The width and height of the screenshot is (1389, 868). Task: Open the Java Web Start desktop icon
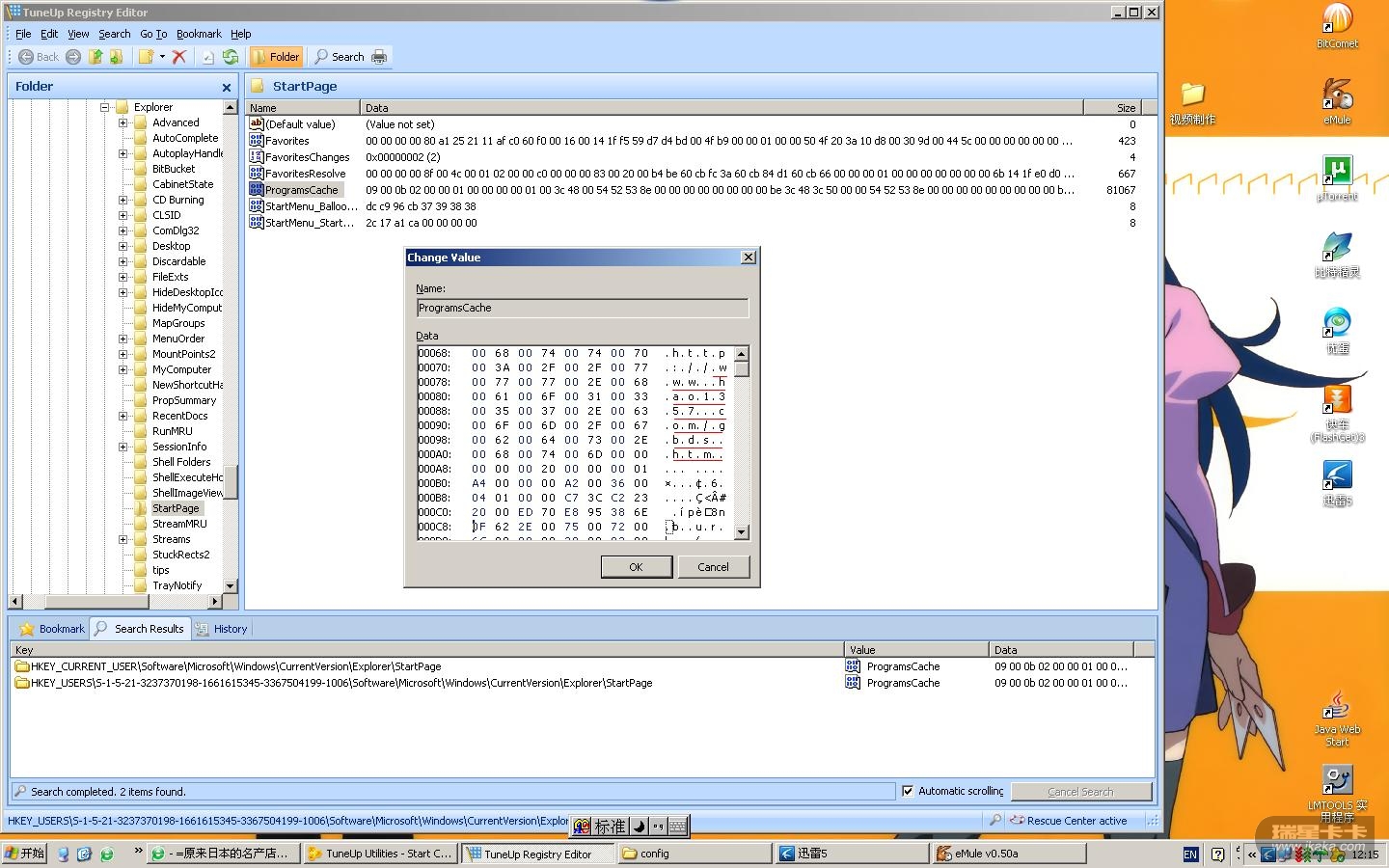[x=1337, y=719]
